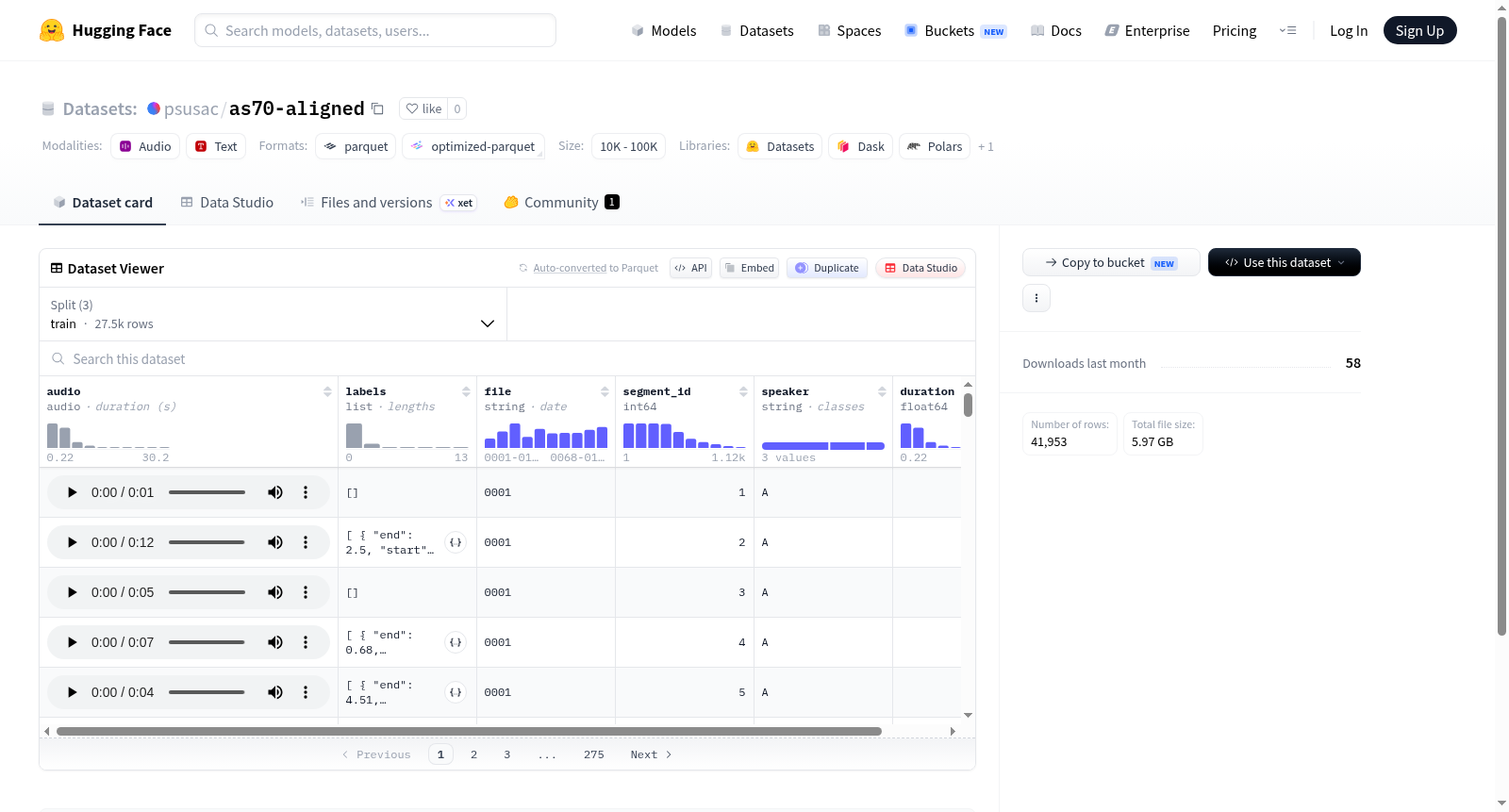1509x812 pixels.
Task: Seek the 0:12 audio progress bar
Action: click(207, 542)
